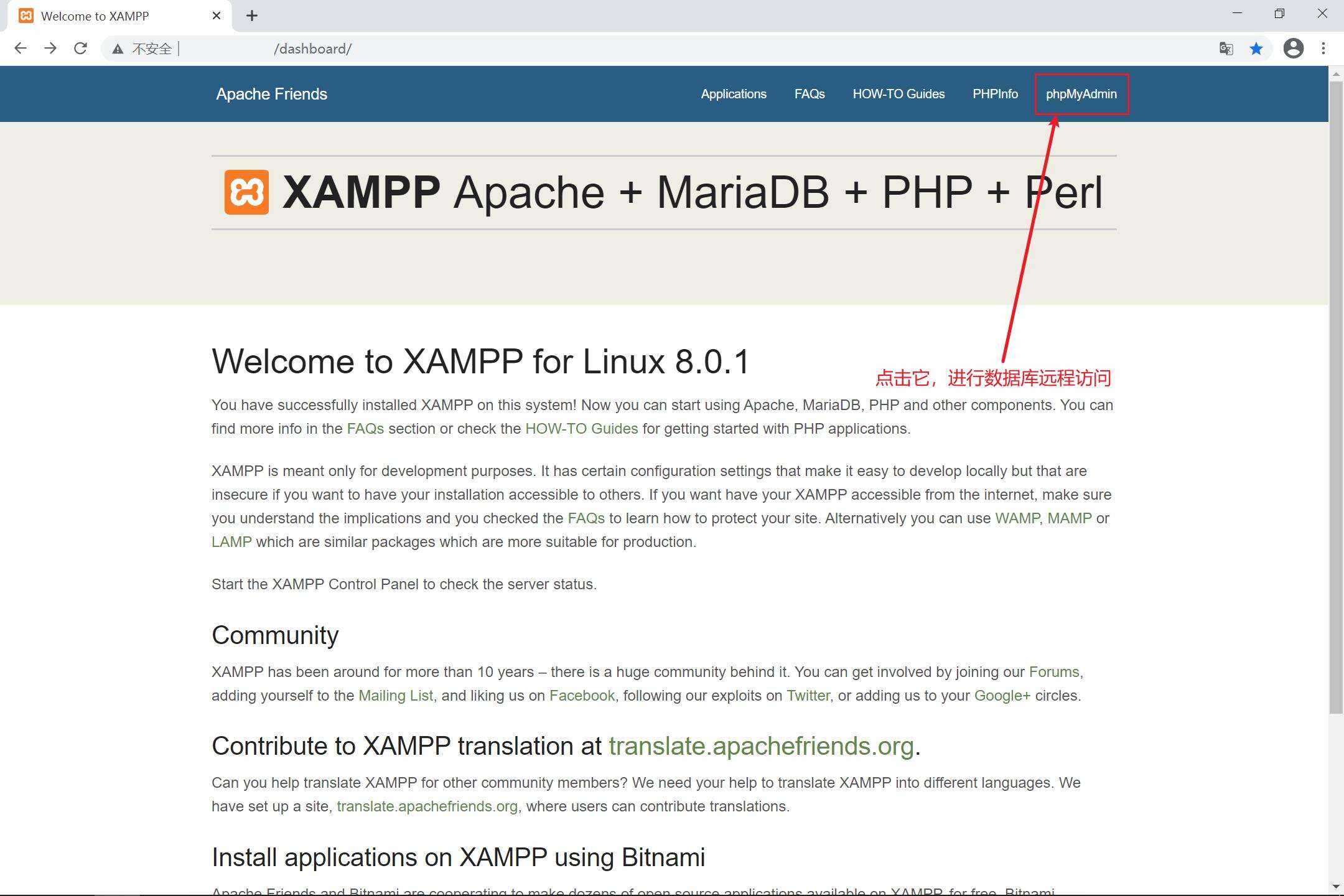Open the MAMP link

(1070, 518)
